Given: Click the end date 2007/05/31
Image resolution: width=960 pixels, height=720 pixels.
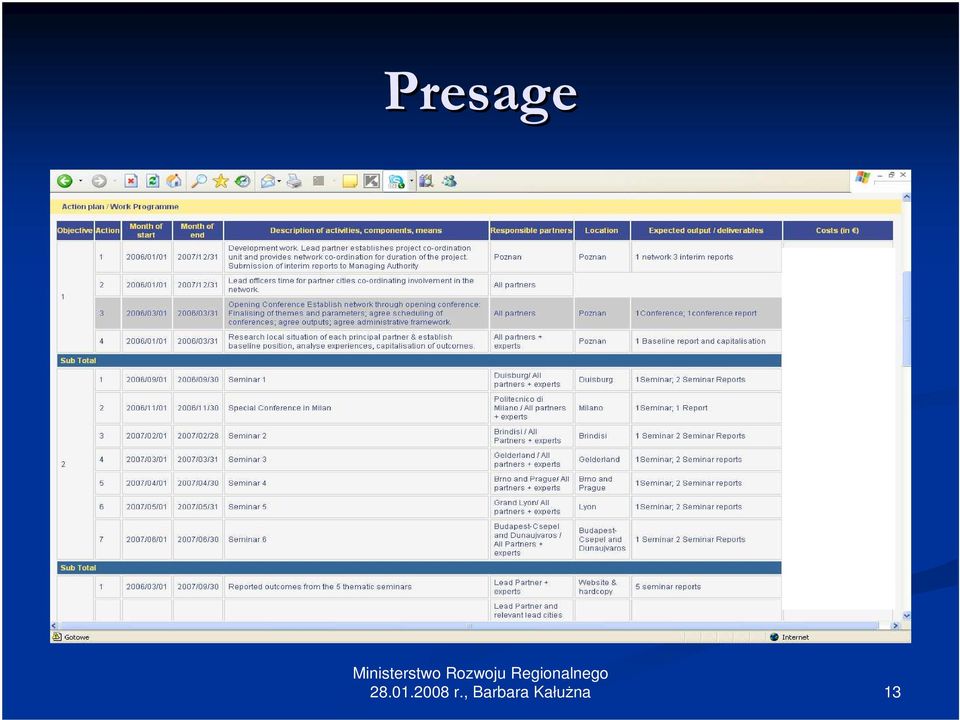Looking at the screenshot, I should (197, 507).
